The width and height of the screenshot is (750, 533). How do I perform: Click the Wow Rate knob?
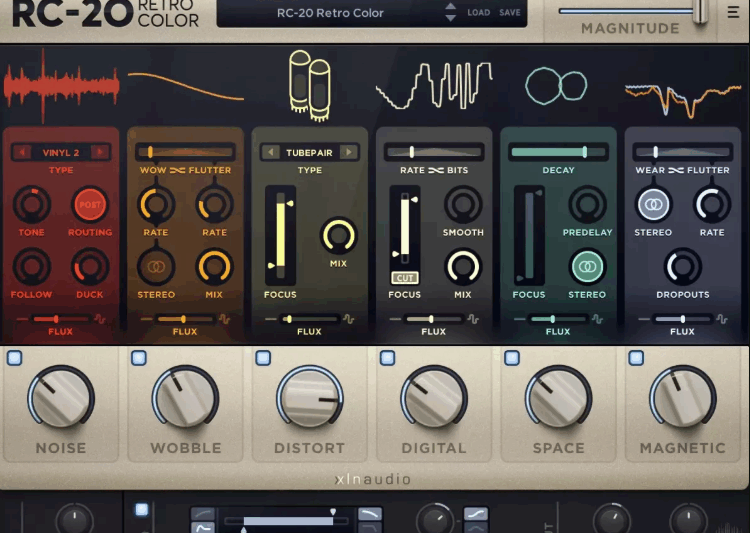(x=156, y=205)
